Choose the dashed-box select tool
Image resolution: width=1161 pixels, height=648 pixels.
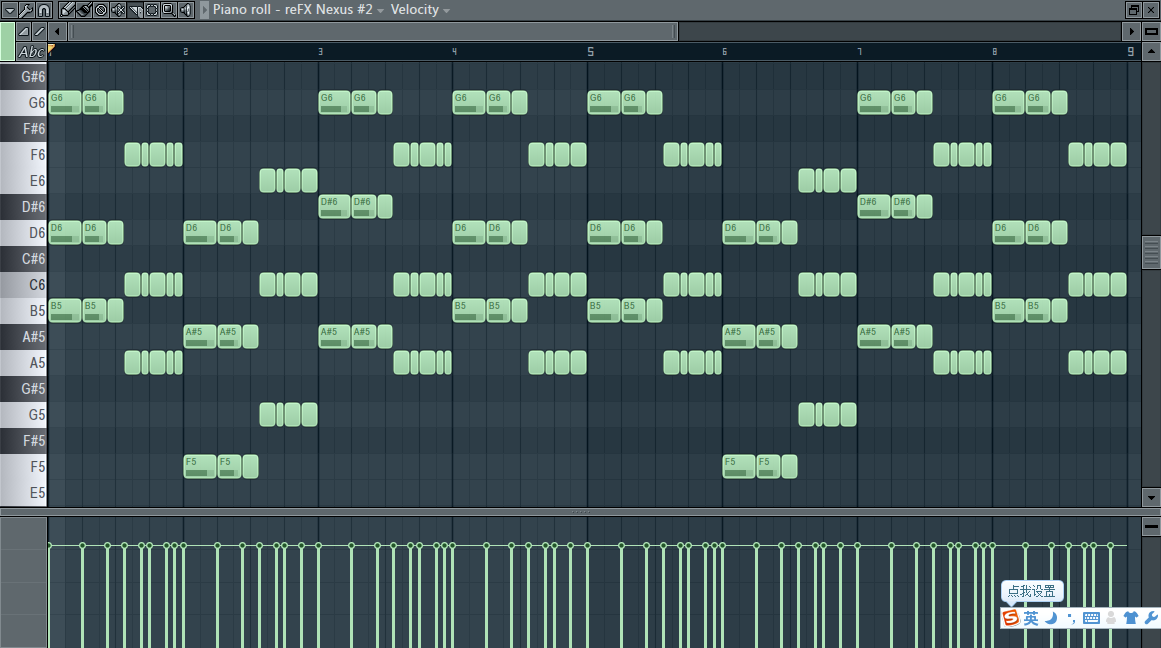coord(152,10)
